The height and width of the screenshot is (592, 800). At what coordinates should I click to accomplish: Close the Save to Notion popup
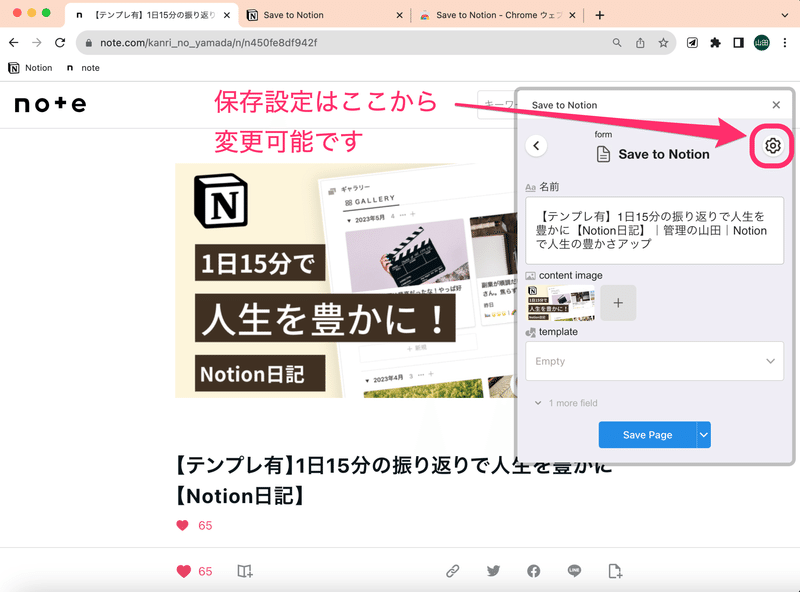tap(776, 105)
